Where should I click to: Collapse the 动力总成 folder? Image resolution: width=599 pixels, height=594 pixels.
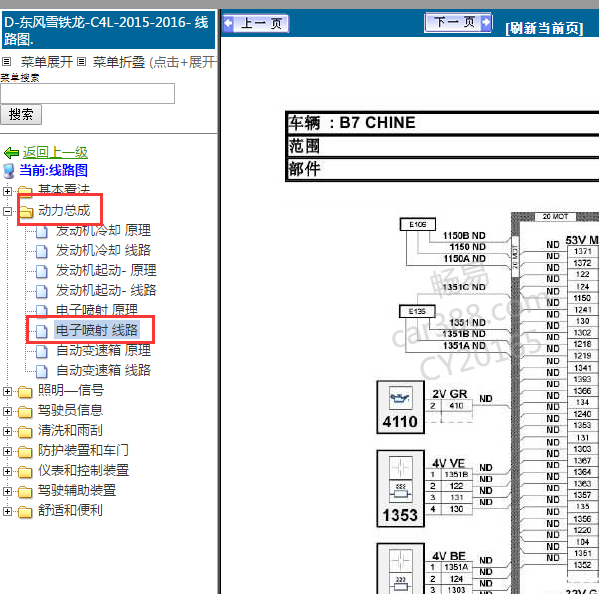(x=7, y=211)
